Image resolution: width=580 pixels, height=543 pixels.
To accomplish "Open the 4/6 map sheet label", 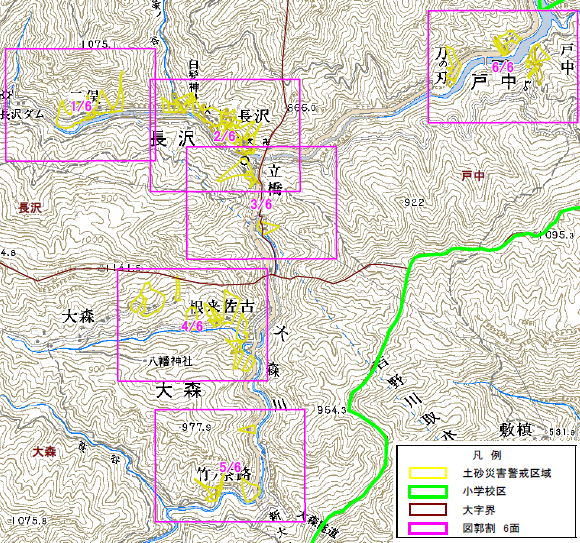I will (192, 326).
